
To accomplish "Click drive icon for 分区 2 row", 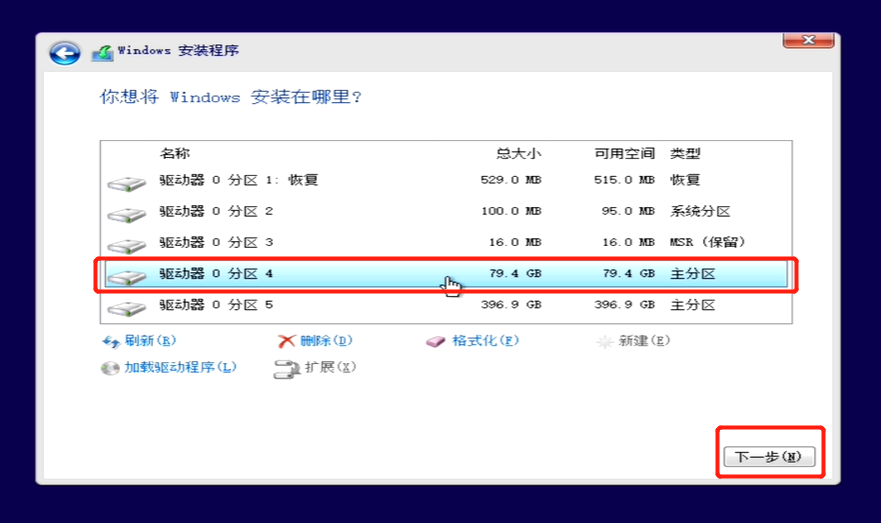I will (127, 215).
